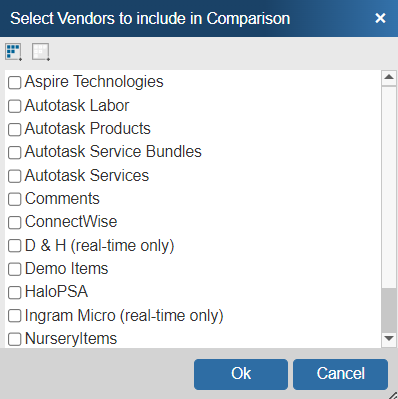
Task: Tick the Autotask Products checkbox
Action: click(15, 129)
